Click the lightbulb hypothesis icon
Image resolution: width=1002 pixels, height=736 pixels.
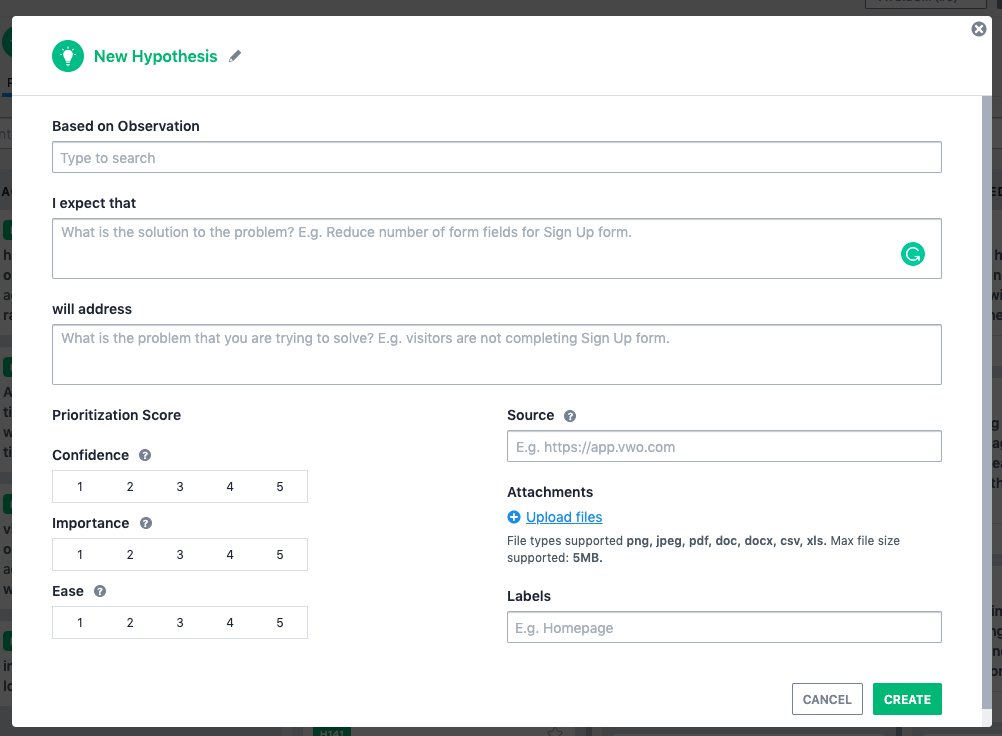(67, 56)
